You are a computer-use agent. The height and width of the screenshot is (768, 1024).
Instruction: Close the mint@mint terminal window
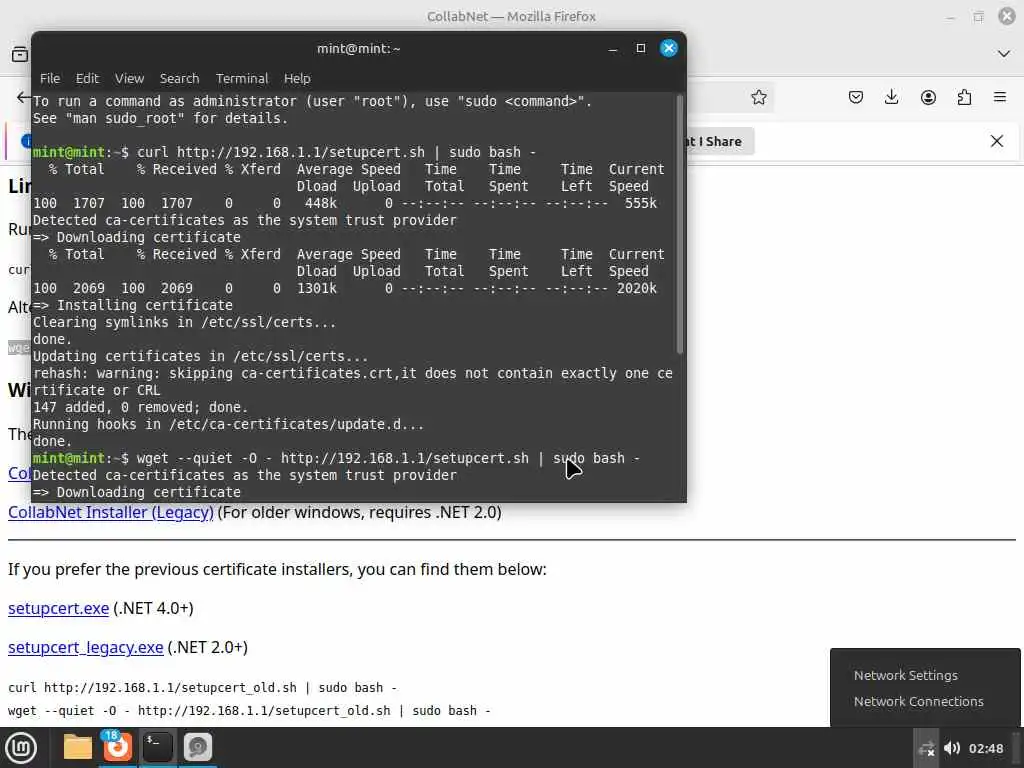pyautogui.click(x=669, y=48)
